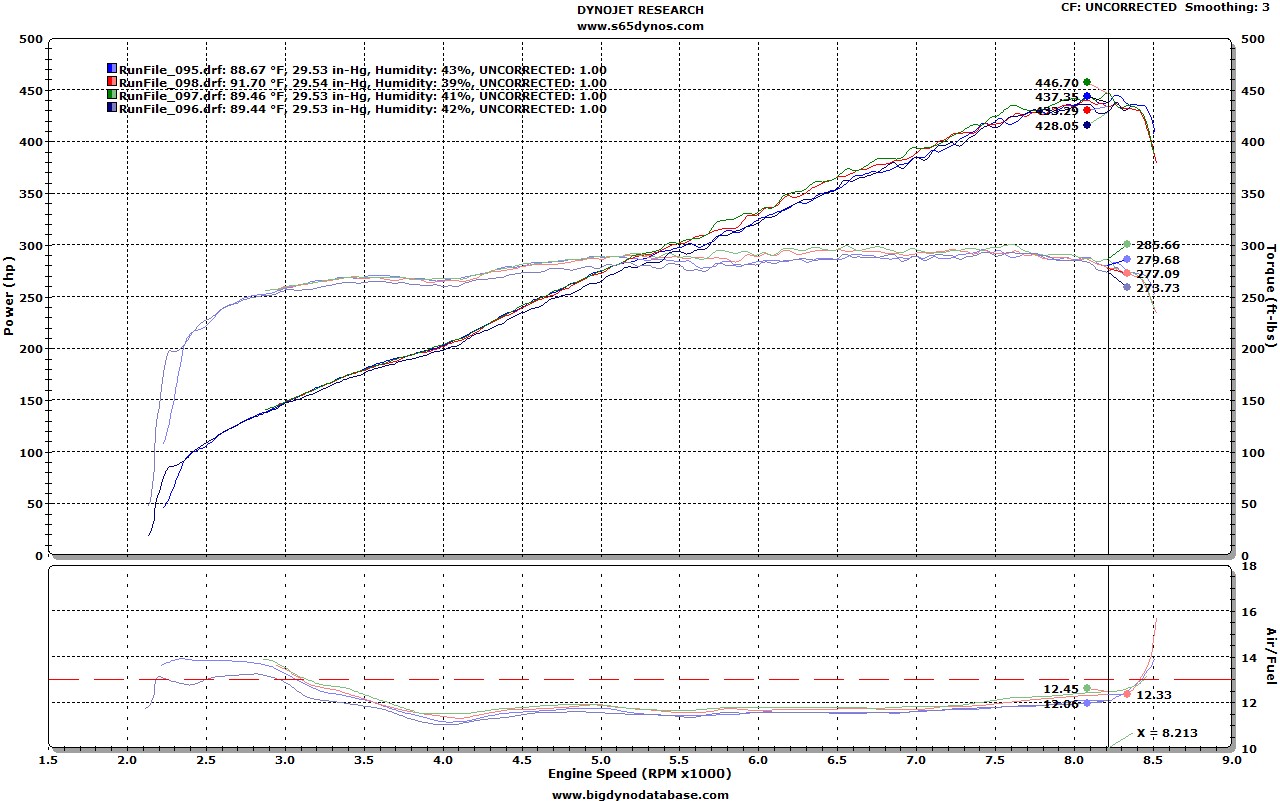
Task: Click the red 277.09 torque marker dot
Action: click(1127, 273)
